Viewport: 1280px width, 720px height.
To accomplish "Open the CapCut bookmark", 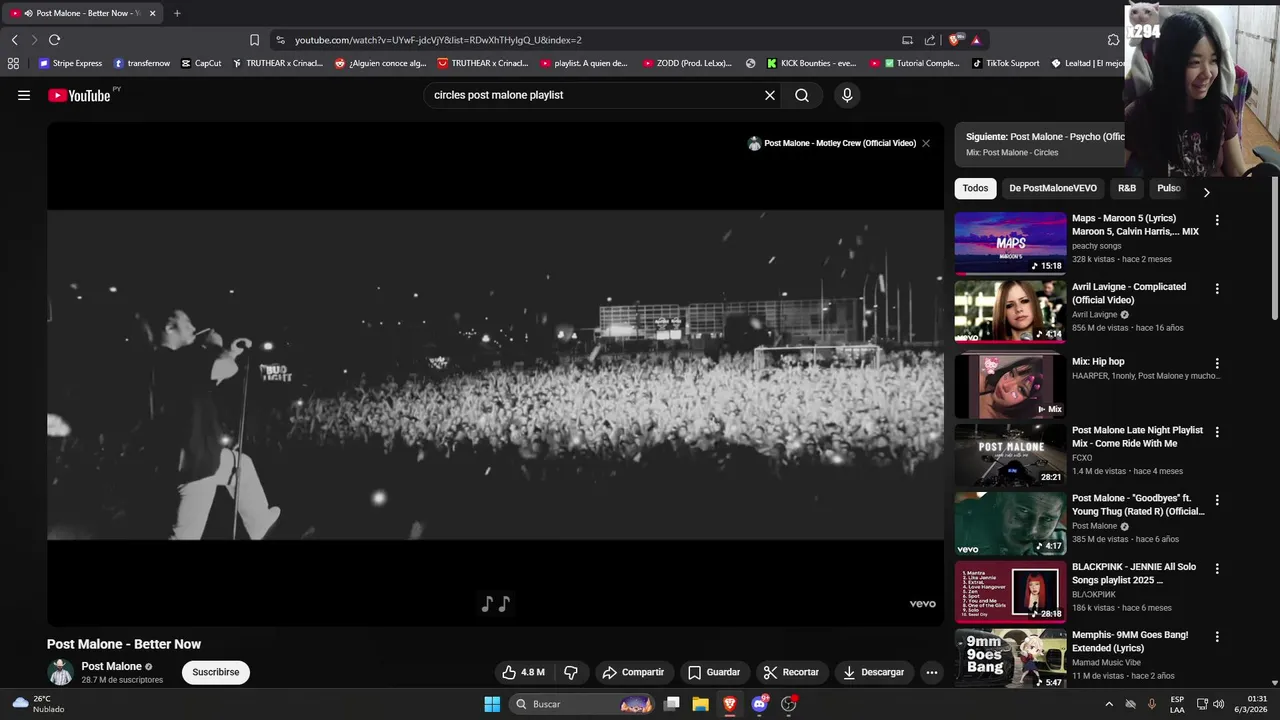I will 201,63.
